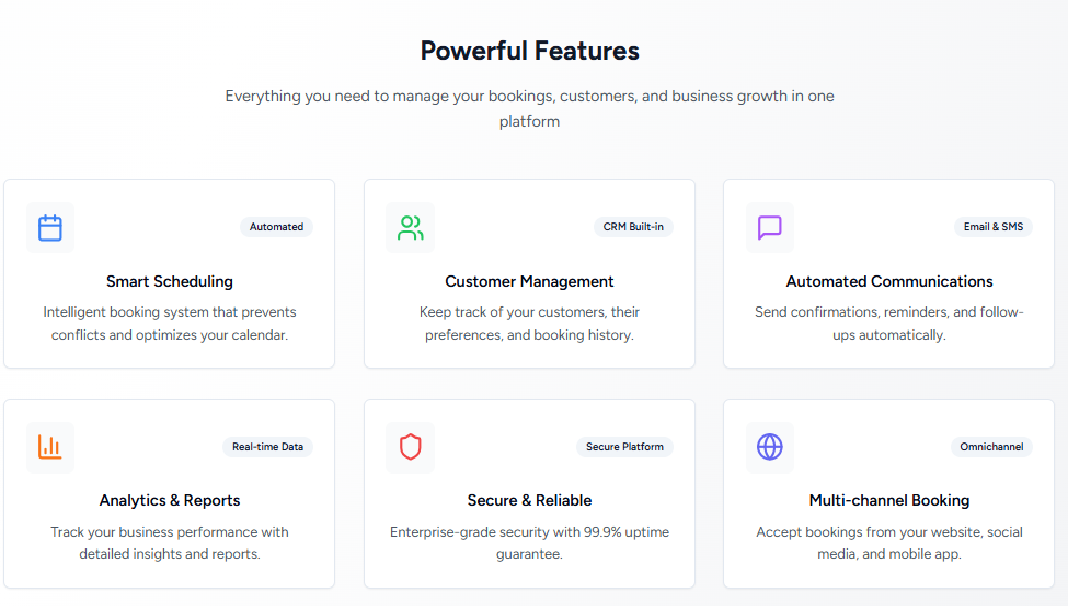Select the Automated badge
The width and height of the screenshot is (1073, 608).
(x=276, y=227)
